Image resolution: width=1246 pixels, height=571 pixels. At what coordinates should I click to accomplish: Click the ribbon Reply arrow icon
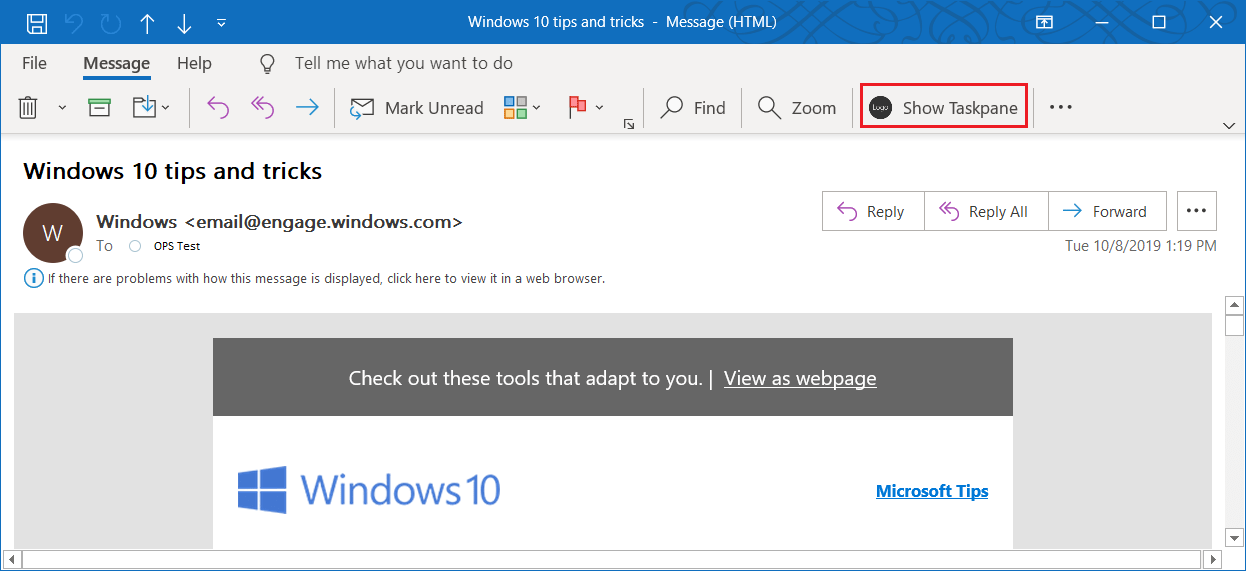[x=218, y=107]
